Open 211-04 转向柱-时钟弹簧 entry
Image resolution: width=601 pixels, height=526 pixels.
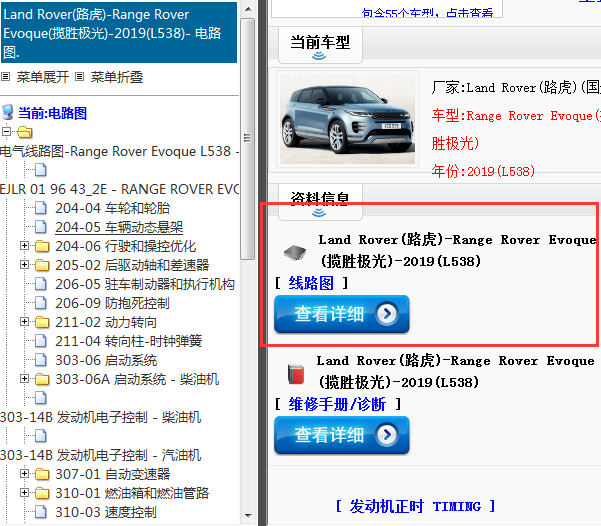tap(128, 341)
